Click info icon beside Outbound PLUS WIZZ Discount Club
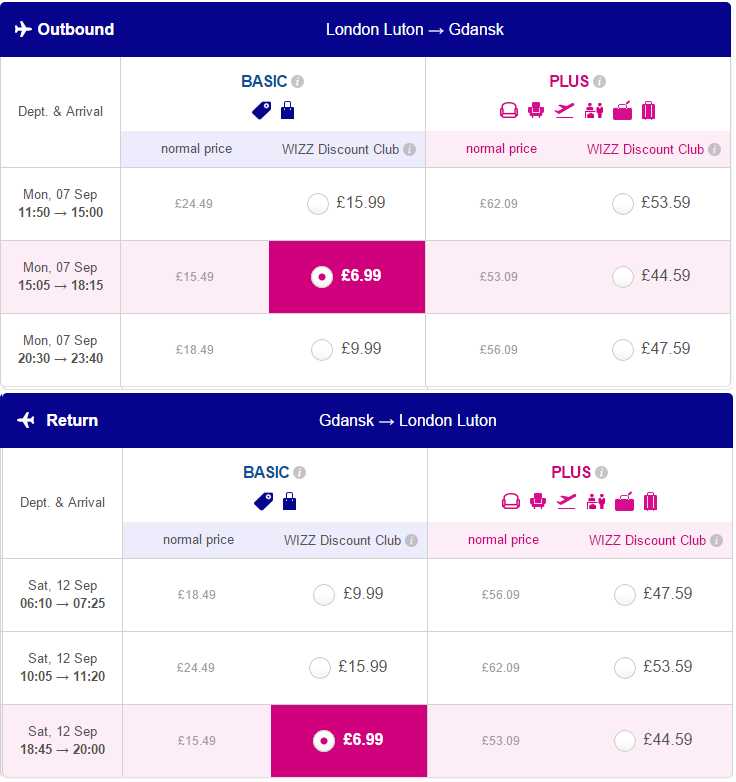 (x=715, y=149)
